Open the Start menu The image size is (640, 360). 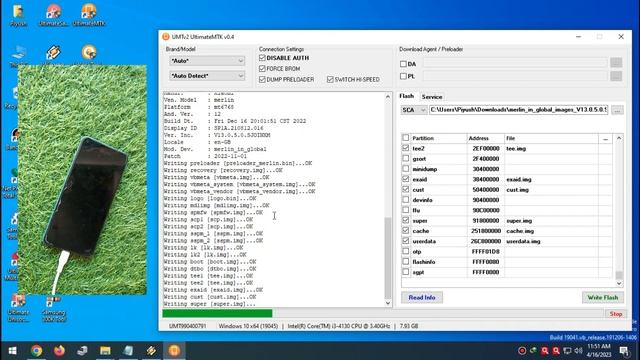12,351
